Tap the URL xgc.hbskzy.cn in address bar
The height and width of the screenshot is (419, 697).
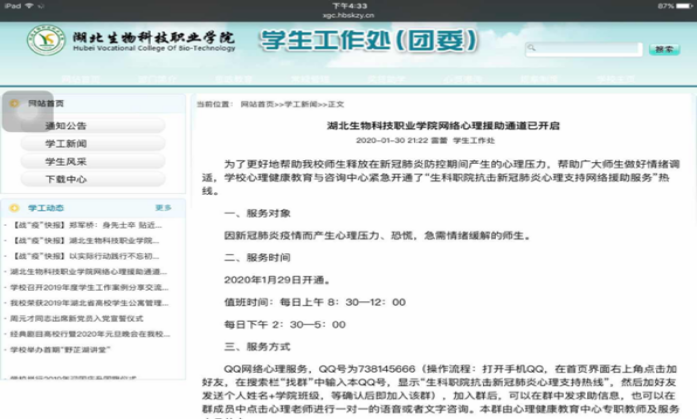click(348, 15)
